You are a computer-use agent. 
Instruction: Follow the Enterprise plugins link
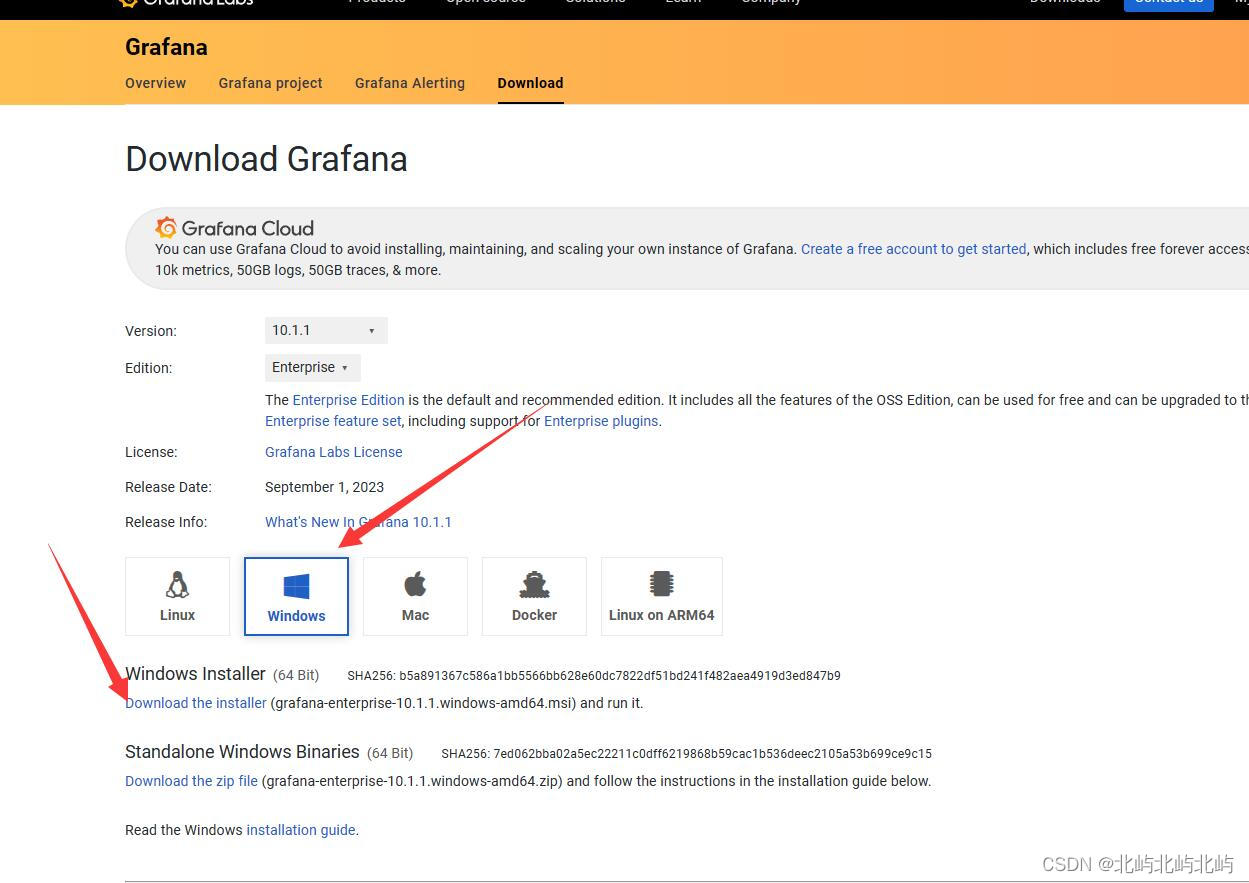pyautogui.click(x=601, y=422)
